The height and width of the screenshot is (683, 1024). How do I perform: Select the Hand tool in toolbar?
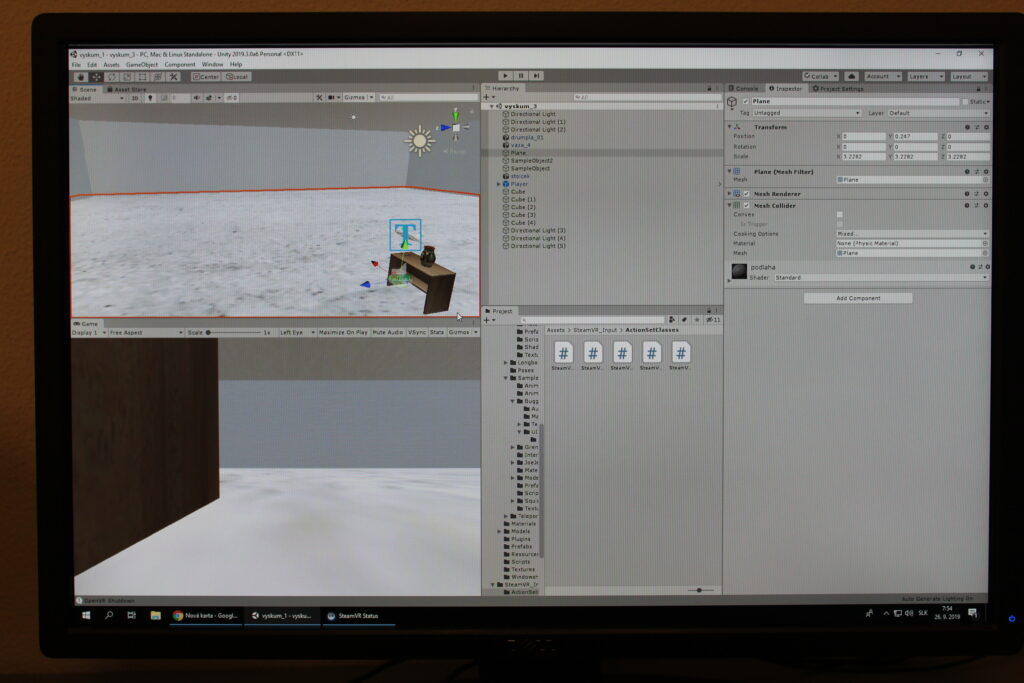click(80, 76)
